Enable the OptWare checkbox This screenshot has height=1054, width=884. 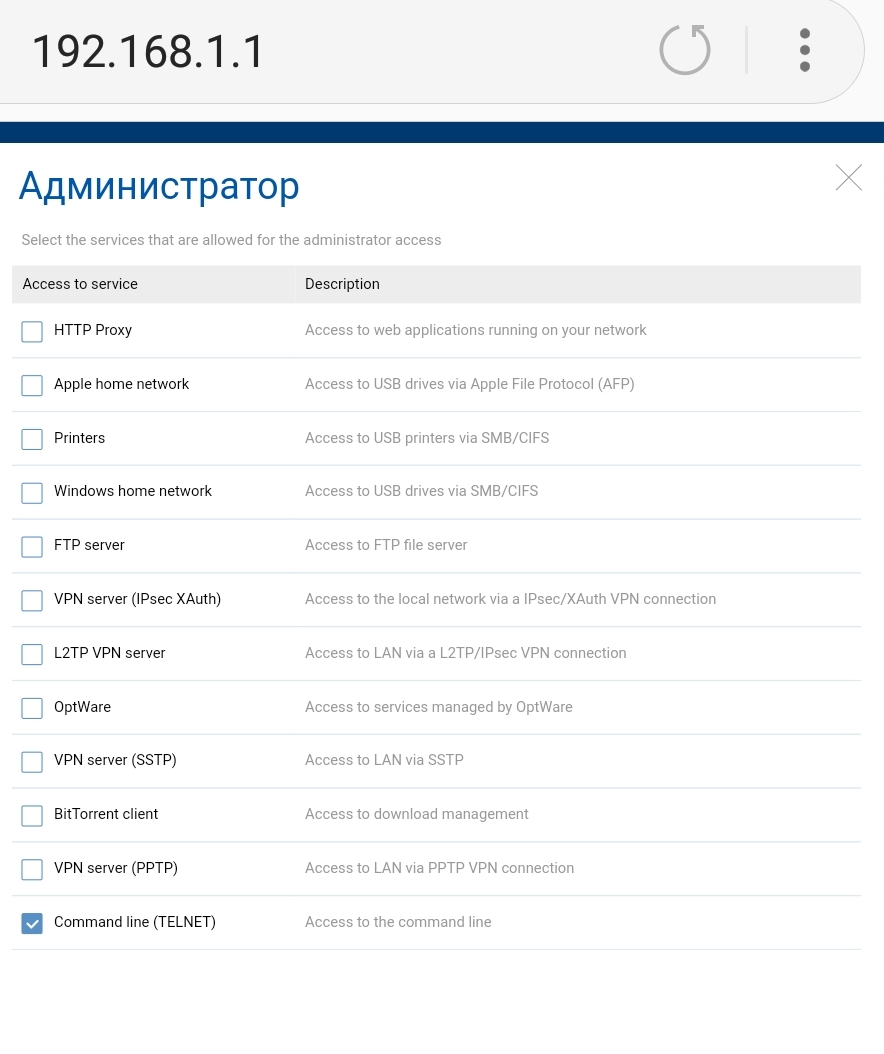click(x=32, y=708)
